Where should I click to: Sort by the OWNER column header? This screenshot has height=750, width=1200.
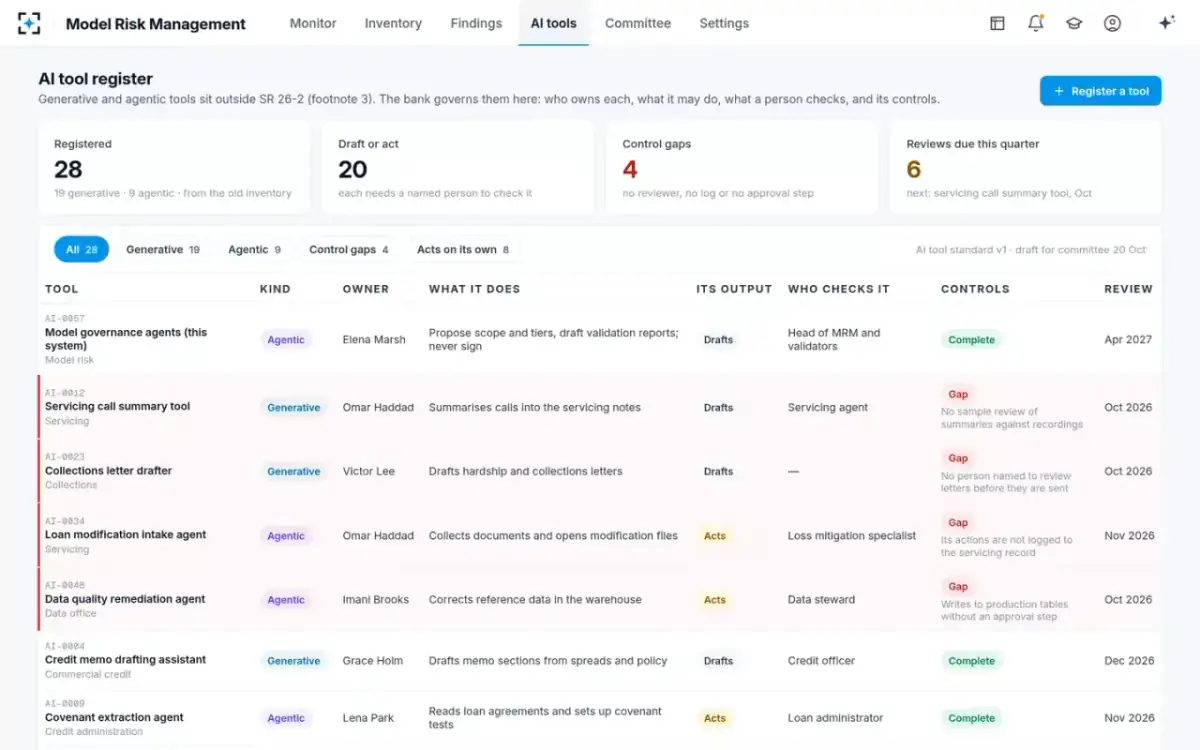click(x=366, y=289)
